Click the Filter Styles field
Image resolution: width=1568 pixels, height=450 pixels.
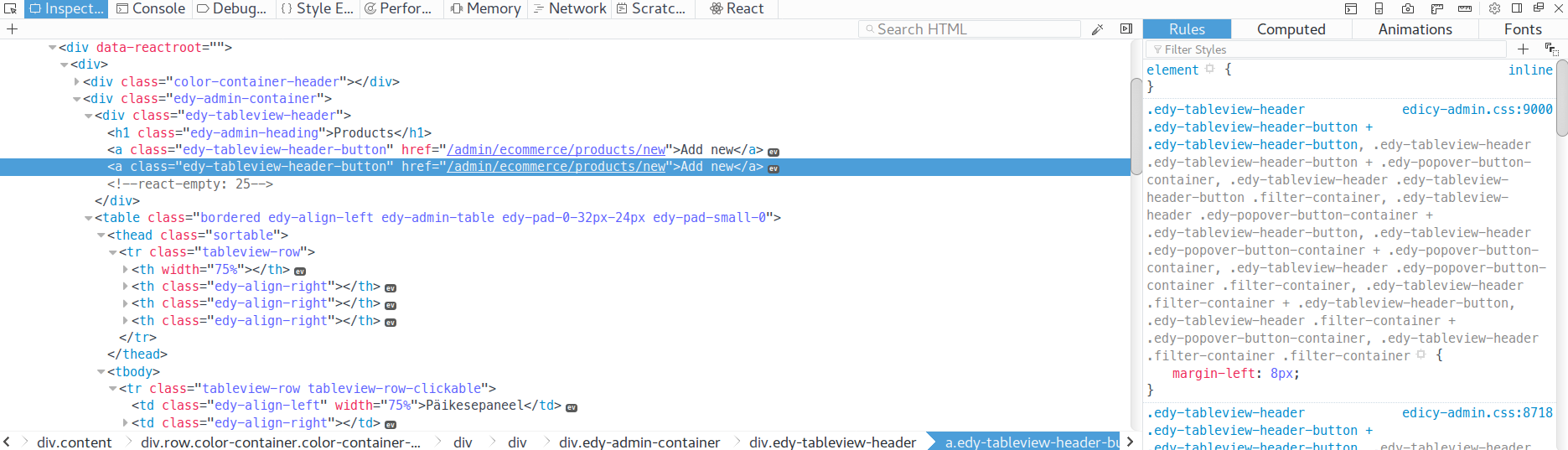click(1326, 49)
